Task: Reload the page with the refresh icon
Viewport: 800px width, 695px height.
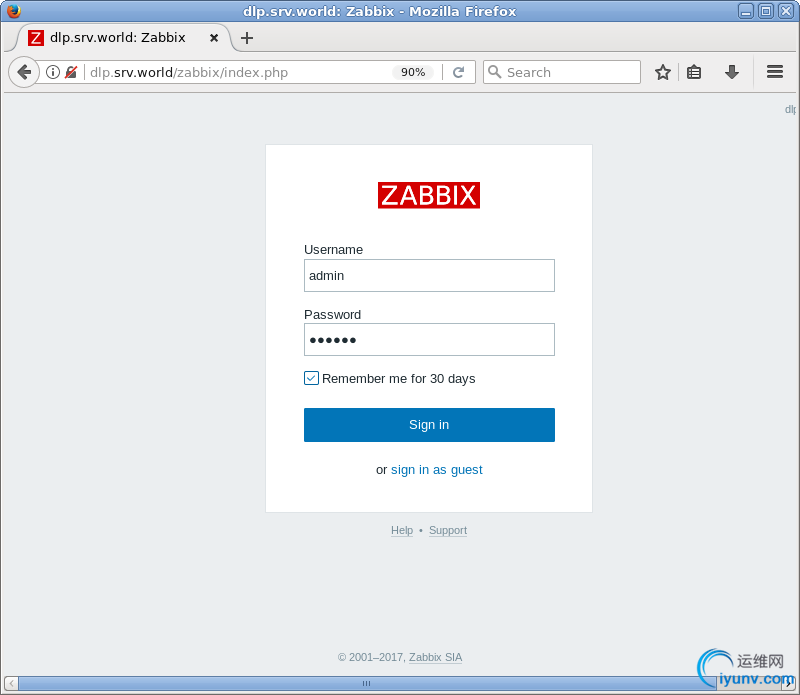Action: [459, 72]
